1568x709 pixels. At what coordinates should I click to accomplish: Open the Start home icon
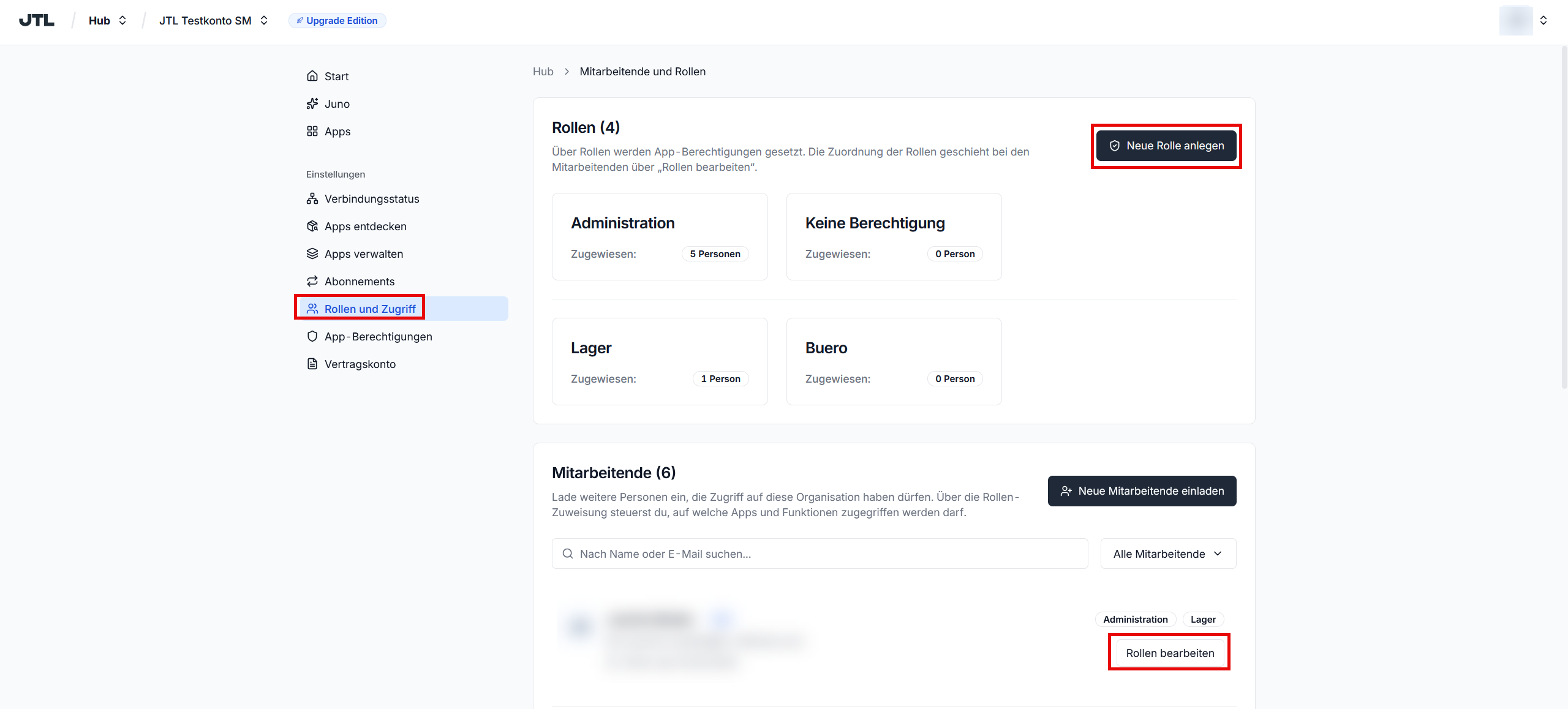(x=312, y=76)
